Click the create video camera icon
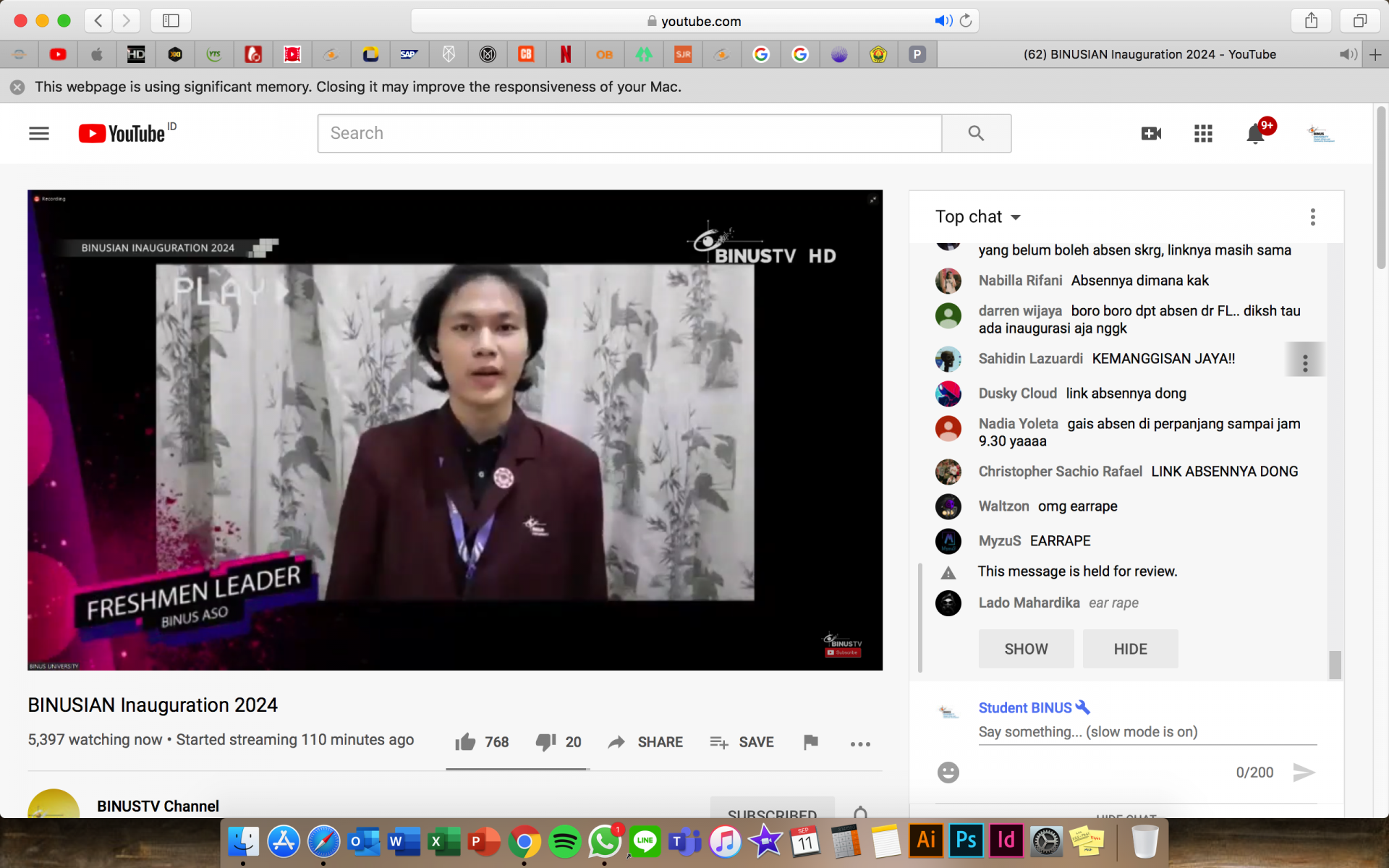The width and height of the screenshot is (1389, 868). (x=1151, y=134)
